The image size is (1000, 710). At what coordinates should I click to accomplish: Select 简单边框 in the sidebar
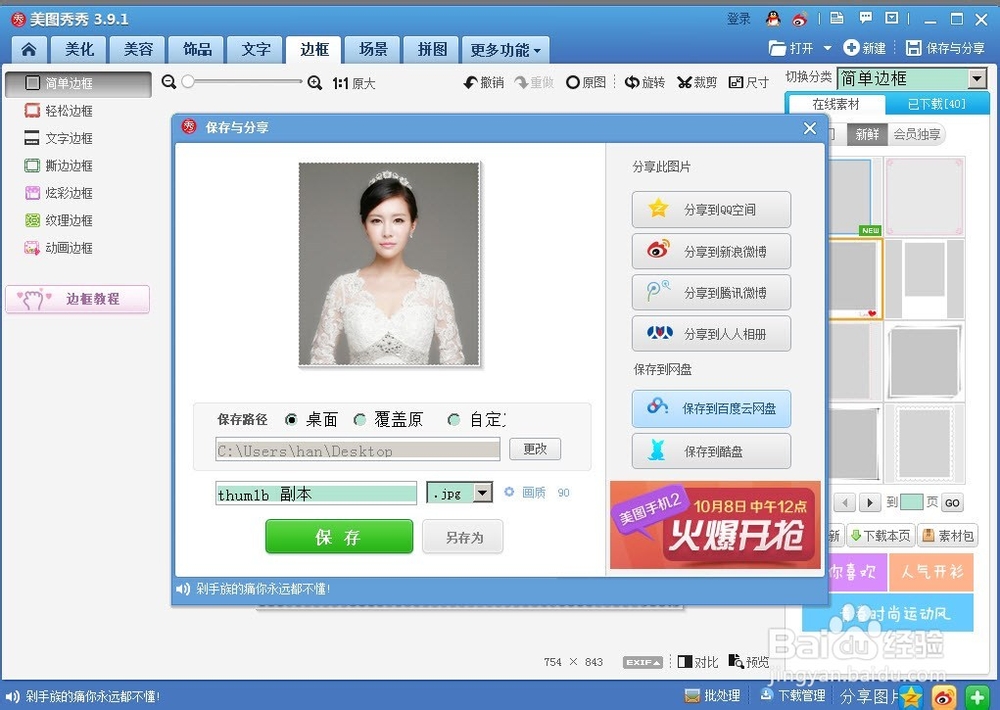pos(78,84)
